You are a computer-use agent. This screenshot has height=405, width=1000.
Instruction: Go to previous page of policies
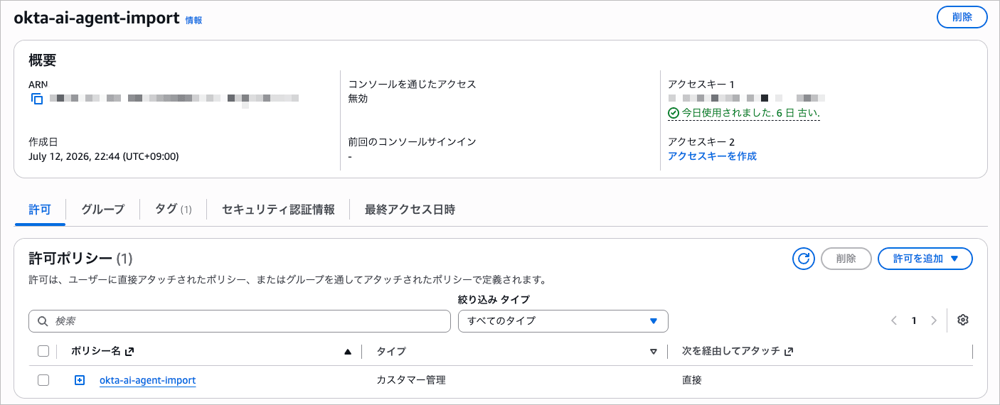(x=894, y=321)
